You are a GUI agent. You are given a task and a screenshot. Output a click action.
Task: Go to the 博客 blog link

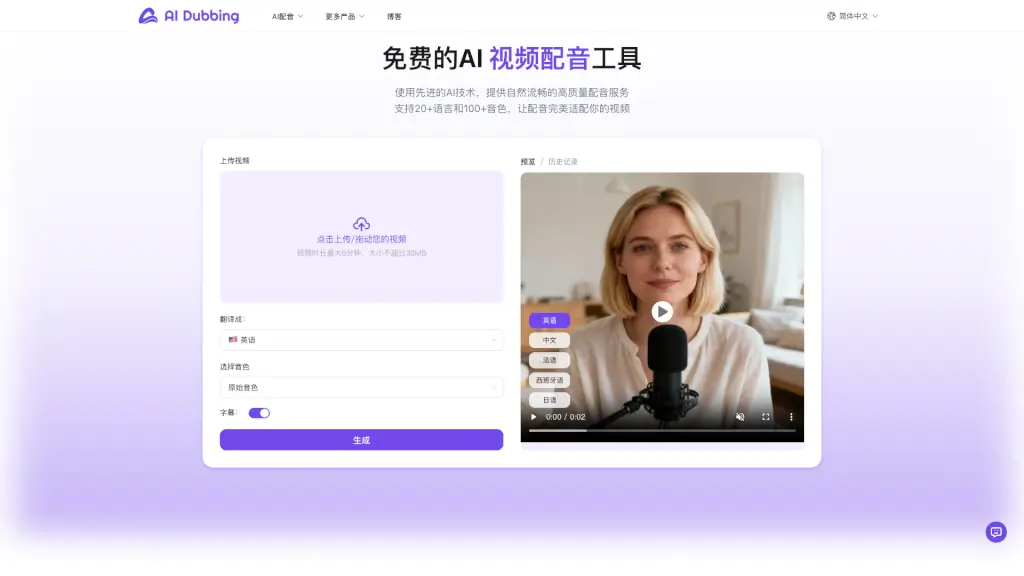pos(394,17)
